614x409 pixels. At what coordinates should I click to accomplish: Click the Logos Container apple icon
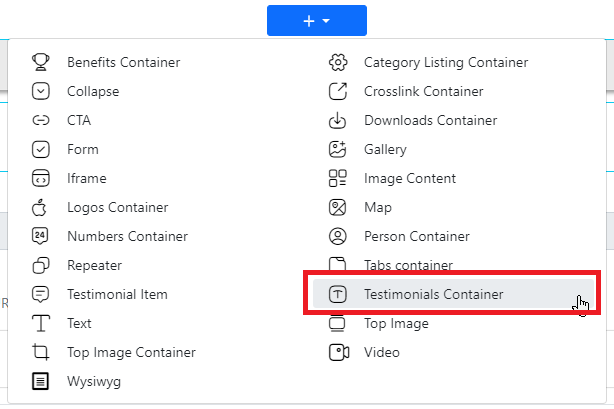tap(41, 207)
